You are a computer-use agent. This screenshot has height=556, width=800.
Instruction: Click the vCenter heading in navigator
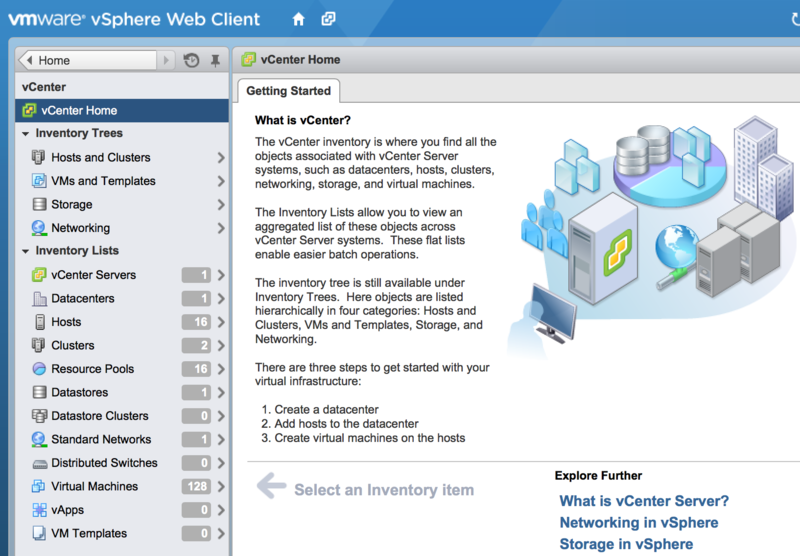pos(44,87)
